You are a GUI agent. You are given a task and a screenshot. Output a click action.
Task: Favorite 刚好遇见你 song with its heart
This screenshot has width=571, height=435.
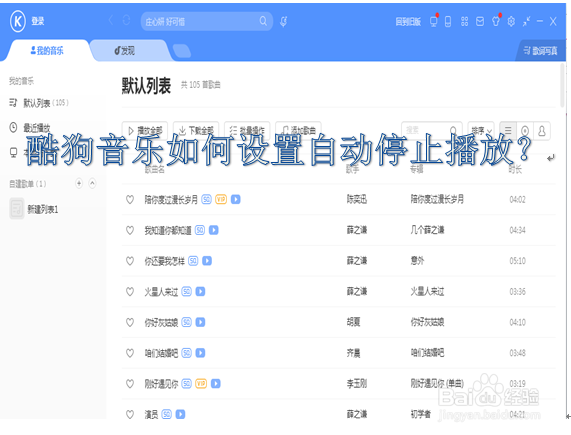[130, 384]
